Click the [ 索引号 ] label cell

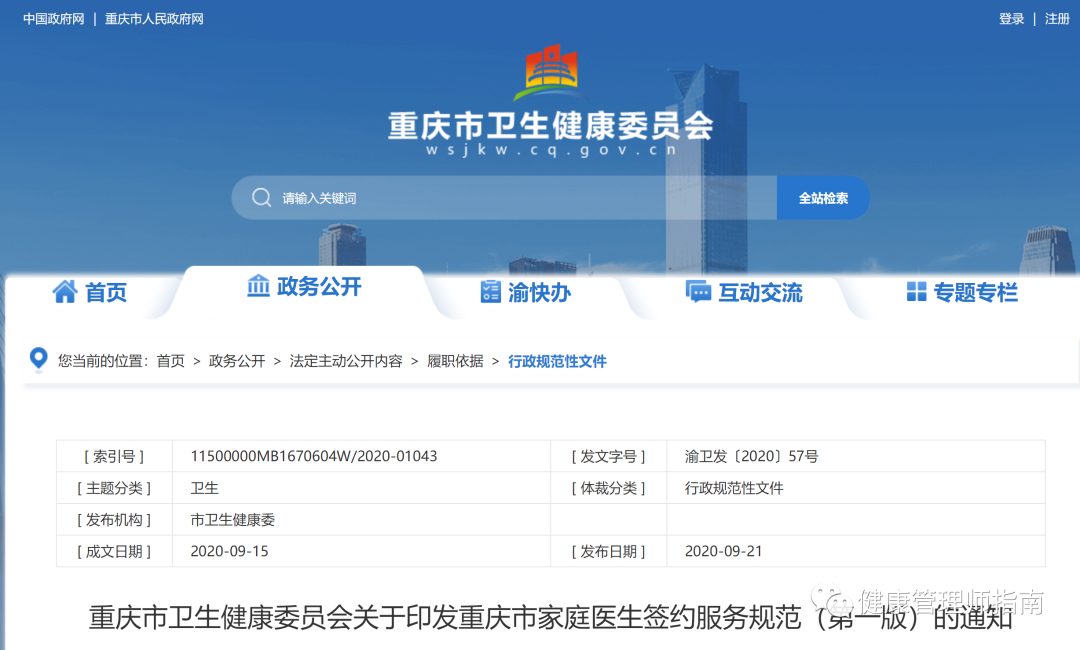tap(114, 456)
